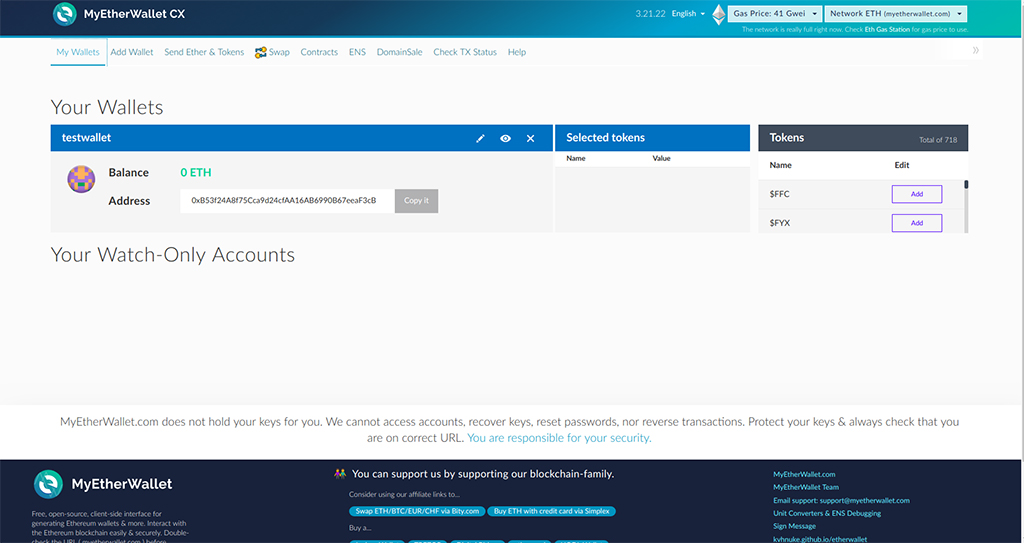This screenshot has height=543, width=1024.
Task: Open Check TX Status tab
Action: coord(465,52)
